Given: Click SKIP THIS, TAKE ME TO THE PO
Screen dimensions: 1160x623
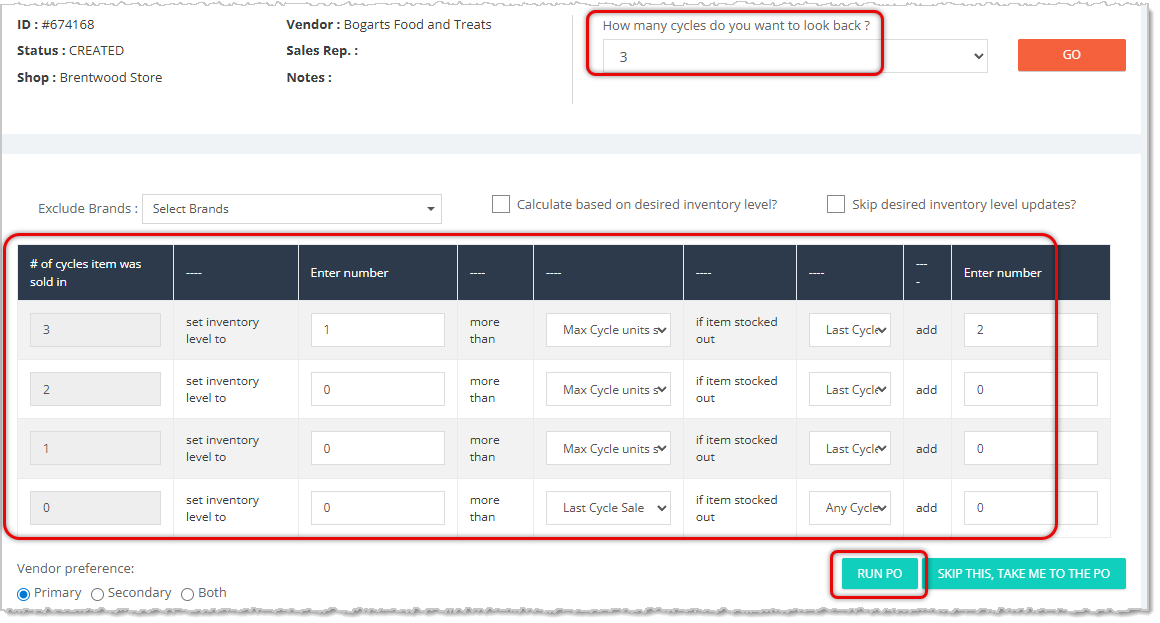Looking at the screenshot, I should click(x=1024, y=573).
